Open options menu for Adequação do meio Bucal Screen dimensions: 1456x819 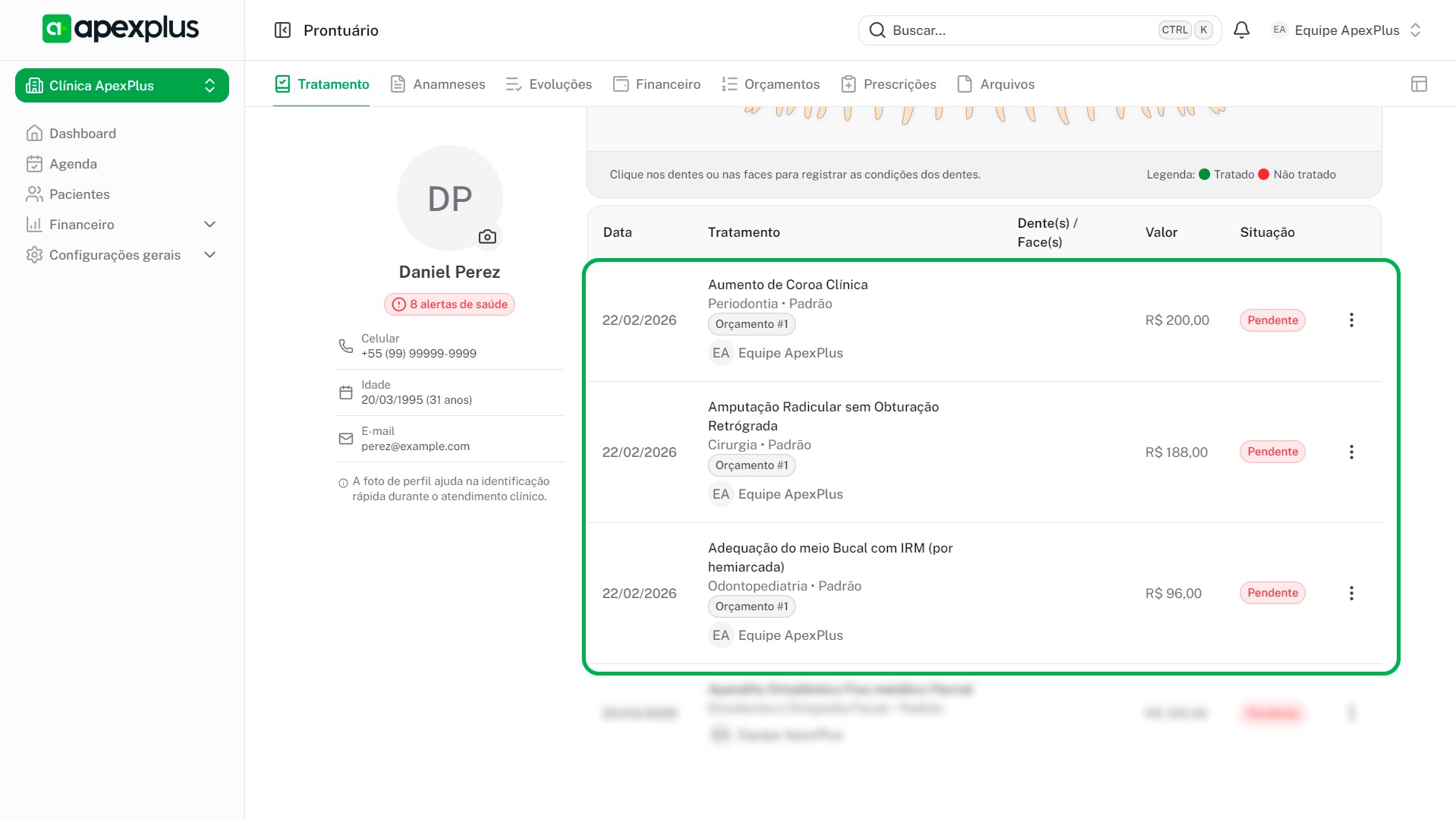pyautogui.click(x=1351, y=594)
